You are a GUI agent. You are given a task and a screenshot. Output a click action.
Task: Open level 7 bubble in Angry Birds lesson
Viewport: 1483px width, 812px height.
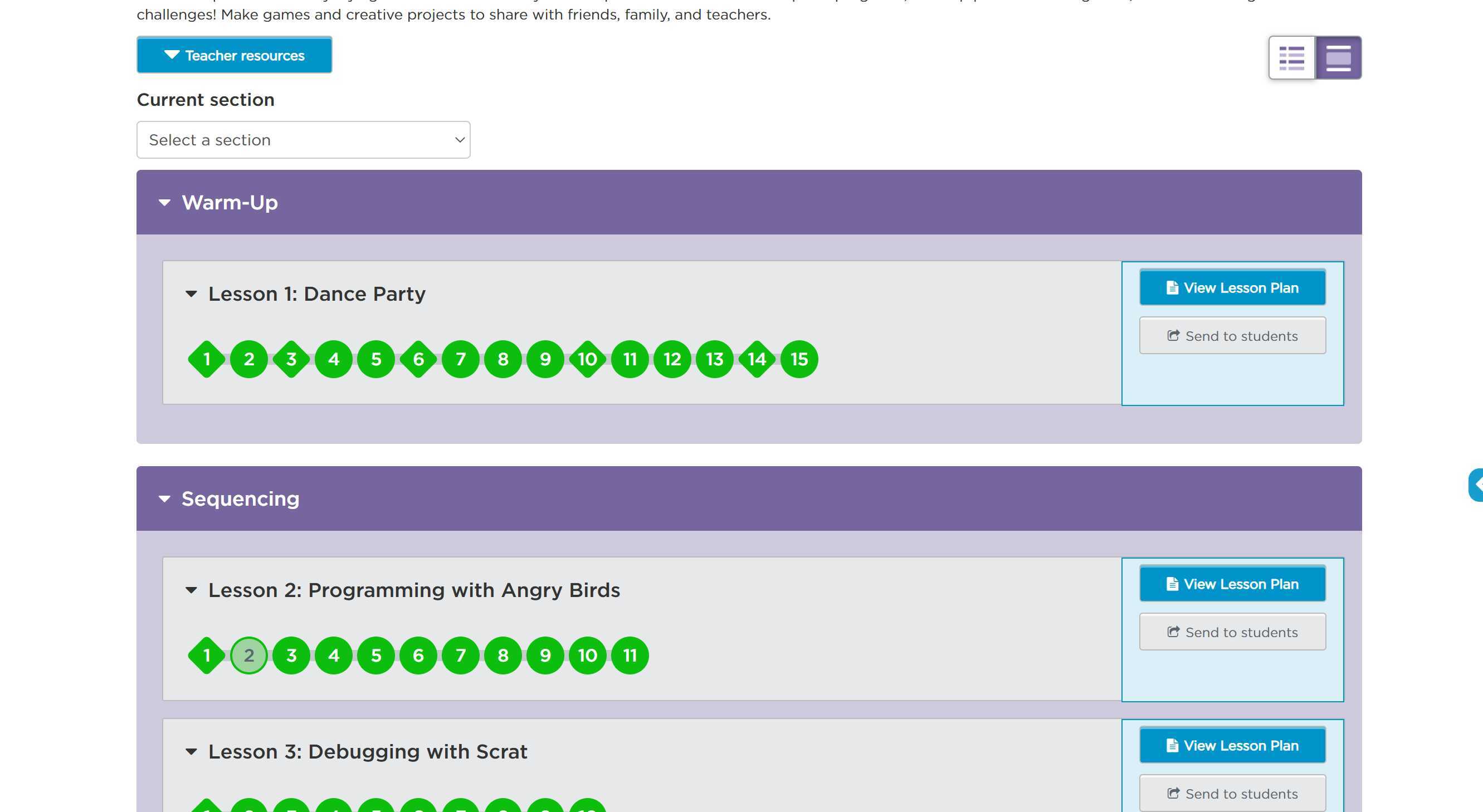pos(461,655)
